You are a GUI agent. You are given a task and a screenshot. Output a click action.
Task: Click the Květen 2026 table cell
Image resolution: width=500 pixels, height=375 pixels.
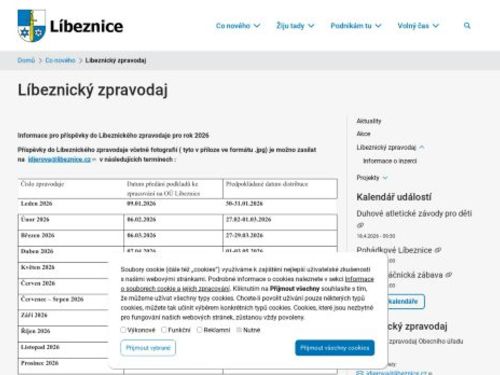(63, 270)
